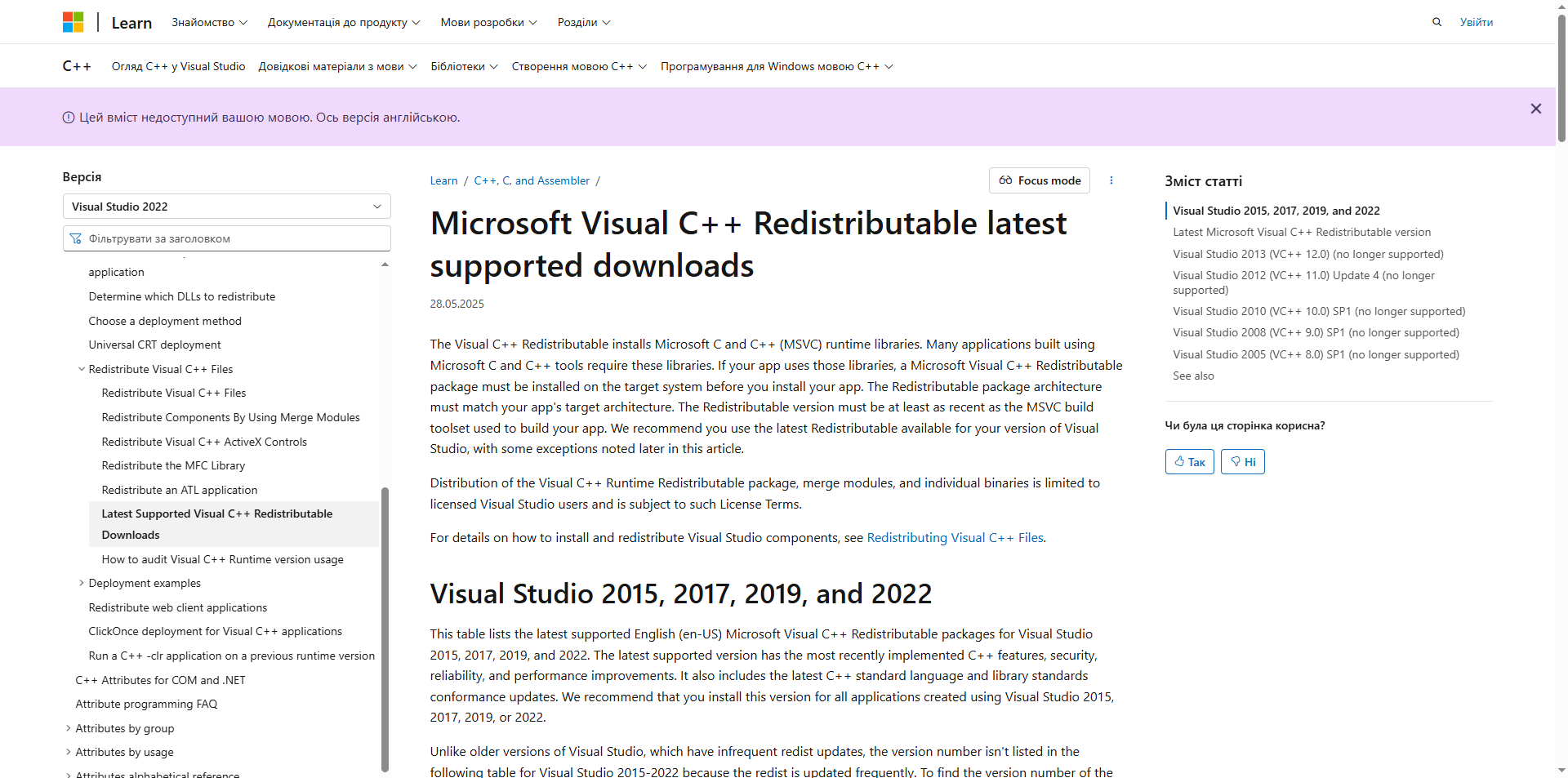Open Redistribute web client applications

click(x=178, y=607)
